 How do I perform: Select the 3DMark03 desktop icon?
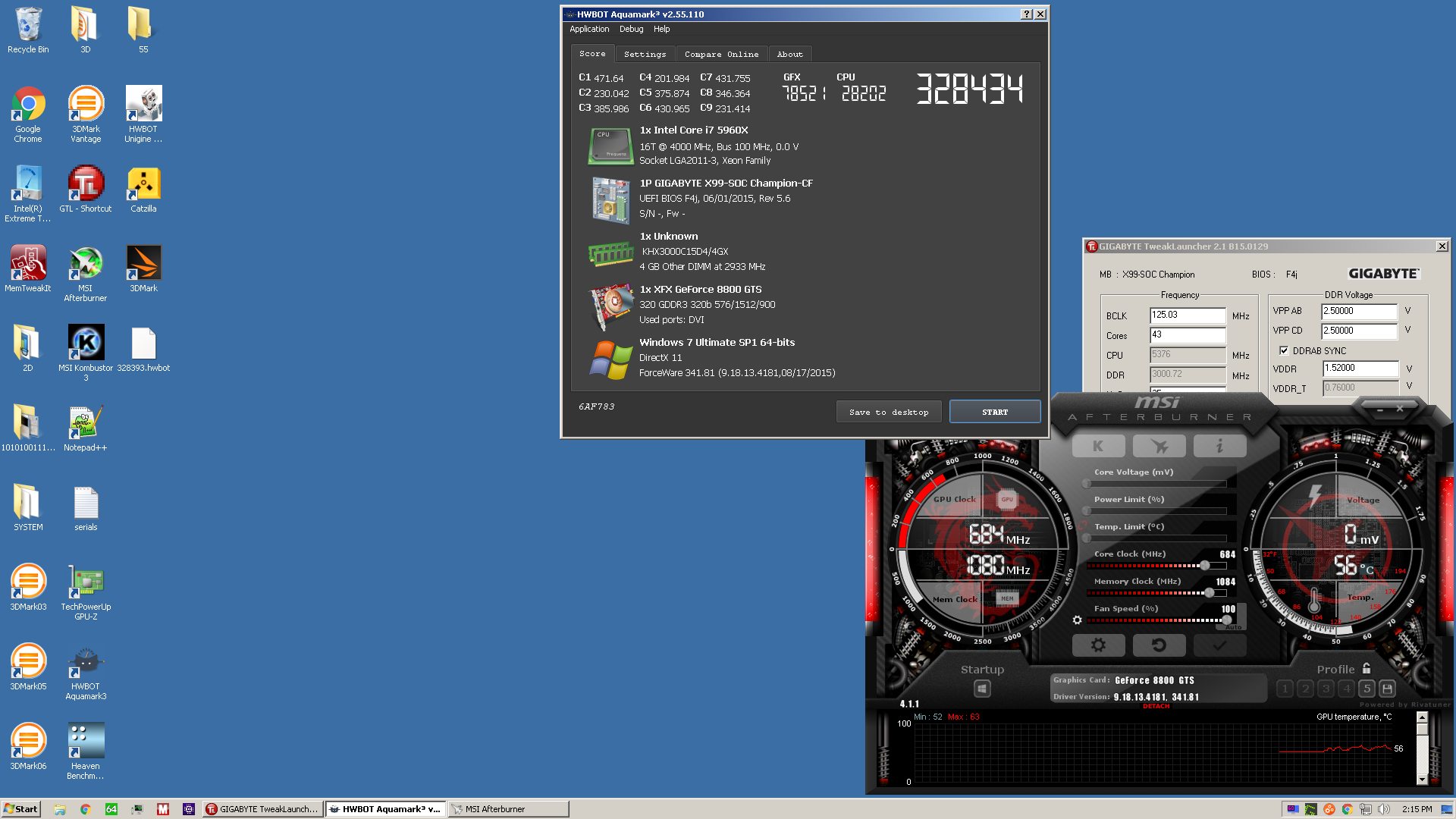click(x=28, y=588)
